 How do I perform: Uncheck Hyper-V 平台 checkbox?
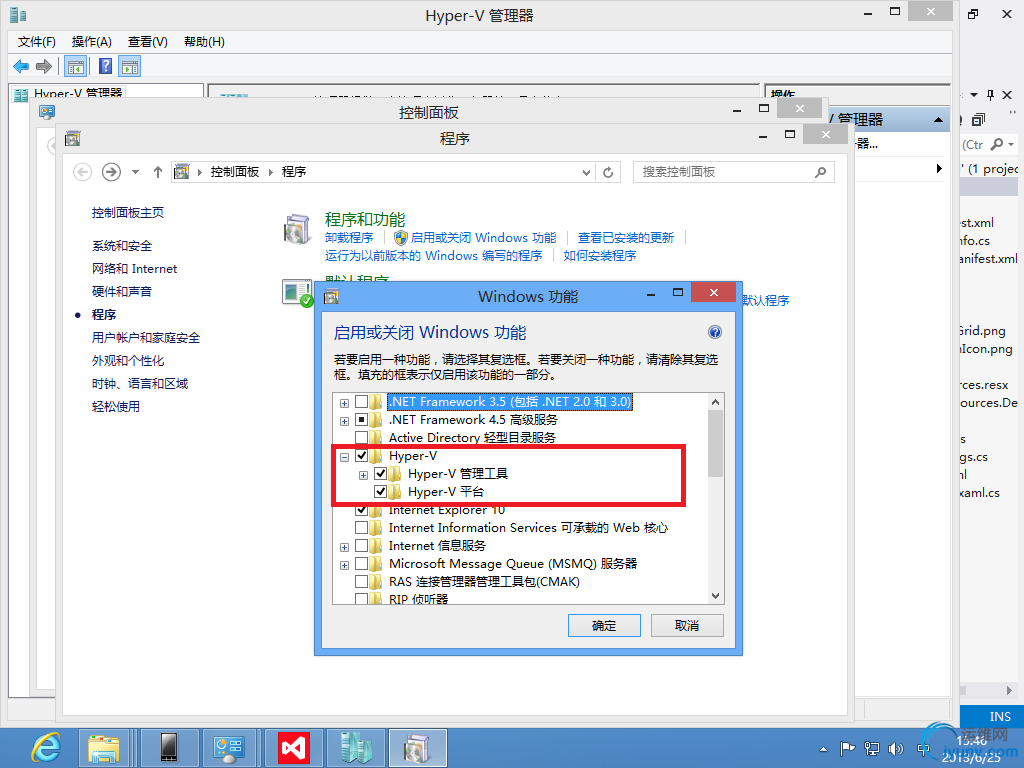coord(380,491)
